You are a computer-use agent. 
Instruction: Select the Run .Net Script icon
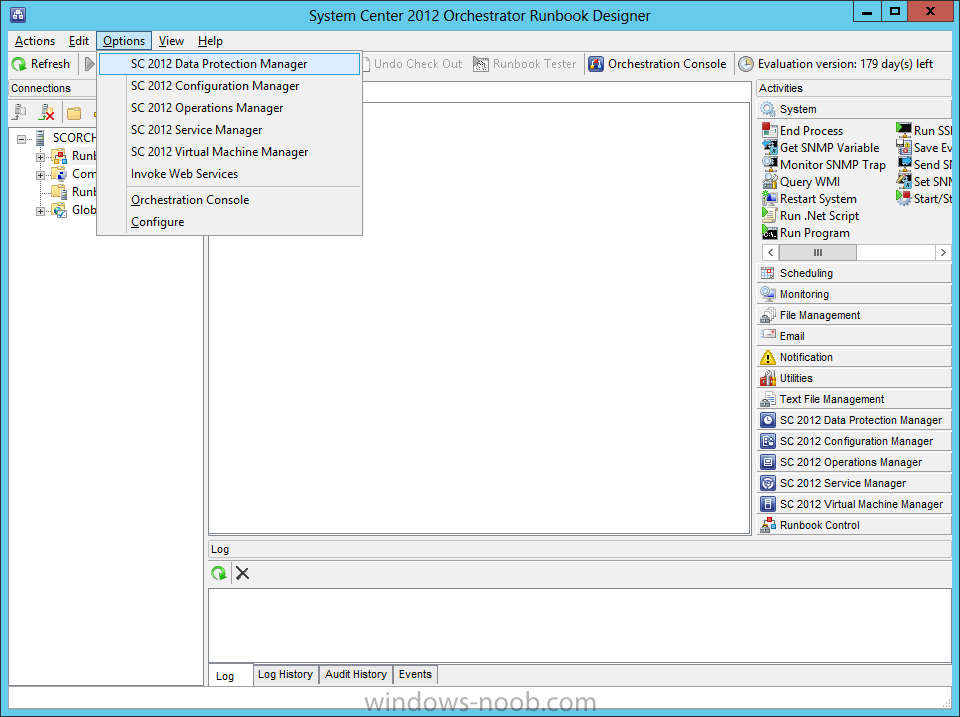click(x=769, y=216)
